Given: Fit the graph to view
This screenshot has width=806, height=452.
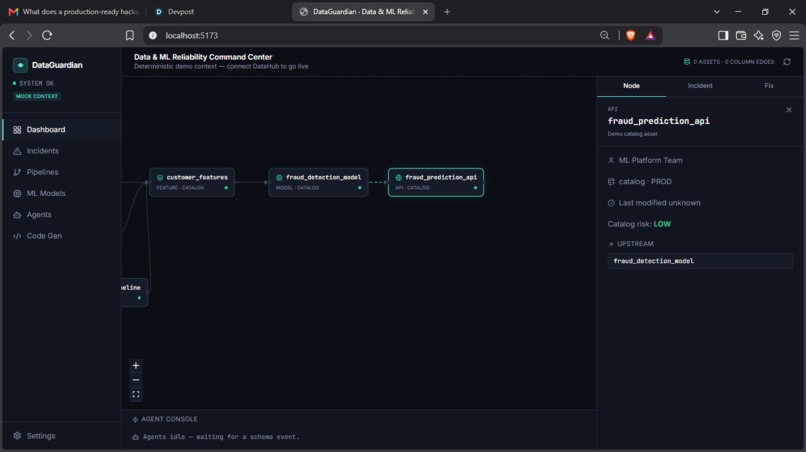Looking at the screenshot, I should (136, 394).
